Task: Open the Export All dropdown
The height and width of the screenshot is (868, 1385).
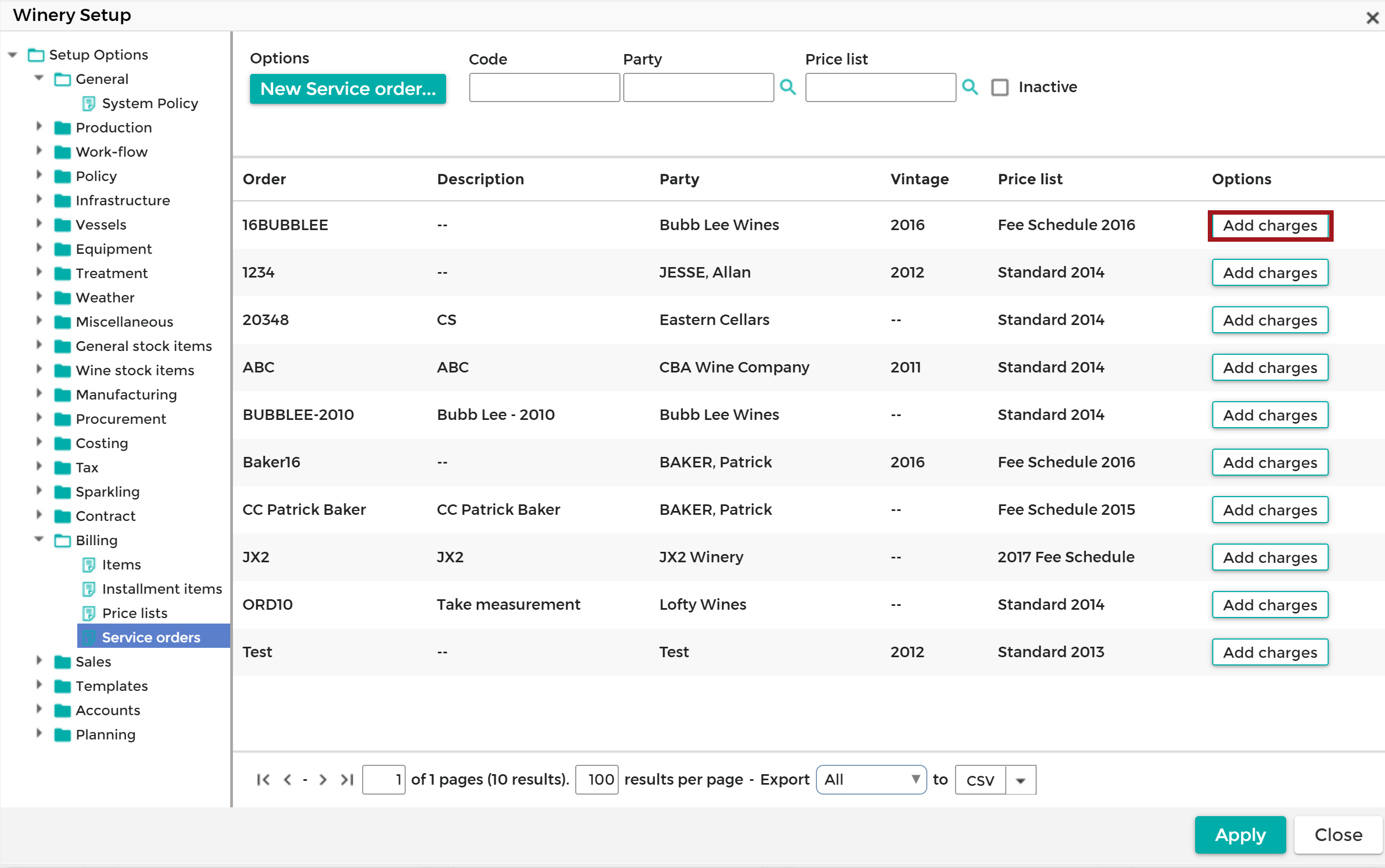Action: 871,780
